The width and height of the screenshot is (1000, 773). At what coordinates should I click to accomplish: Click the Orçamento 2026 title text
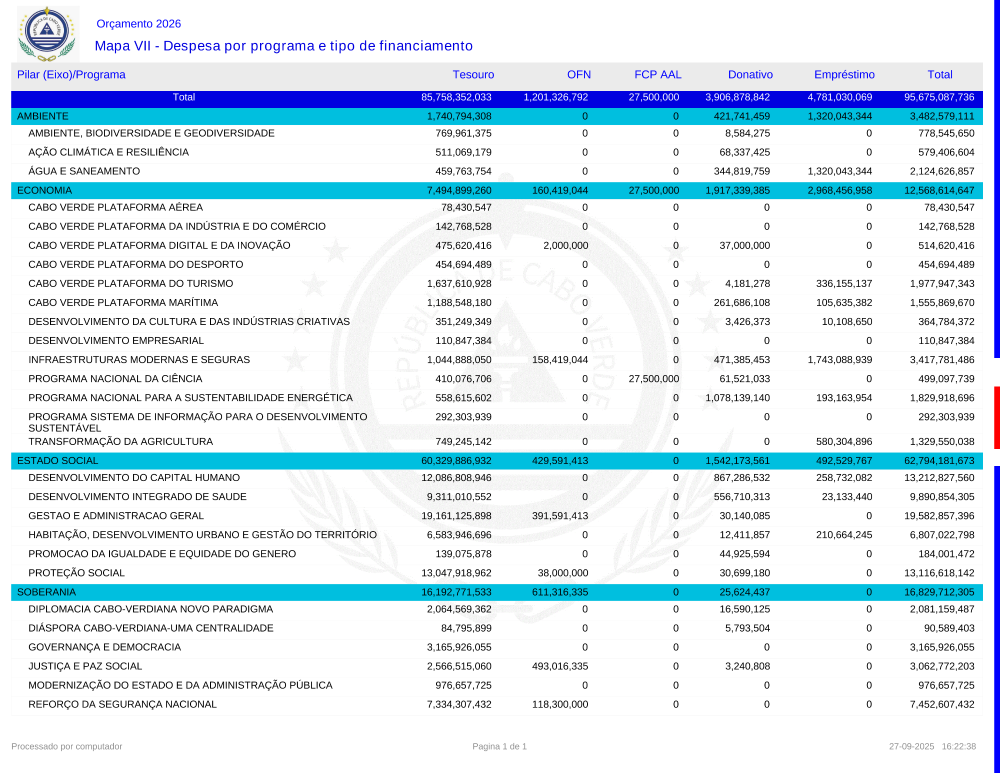pyautogui.click(x=139, y=24)
